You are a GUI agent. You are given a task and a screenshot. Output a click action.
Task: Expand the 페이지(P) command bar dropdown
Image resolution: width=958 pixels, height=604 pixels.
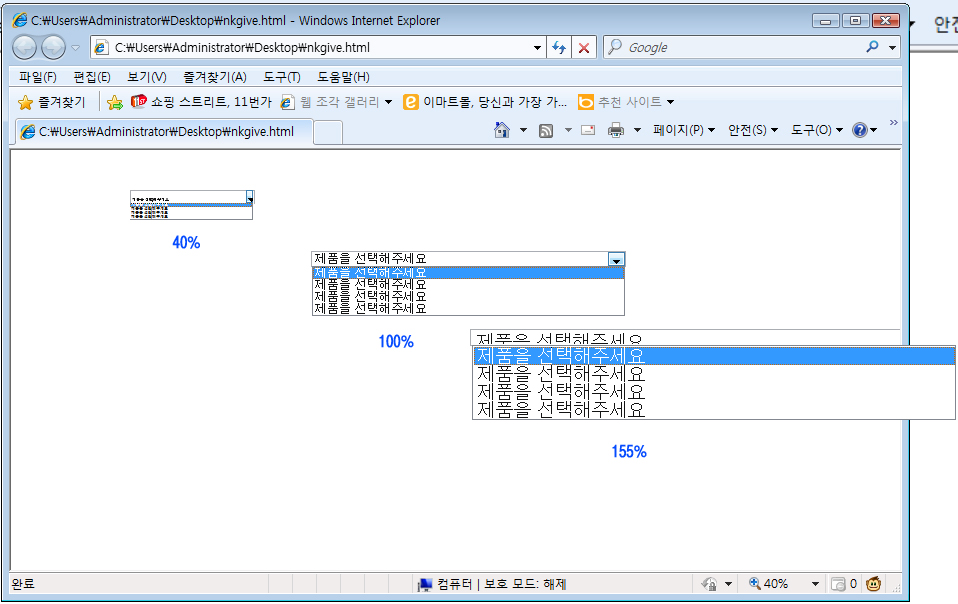683,130
